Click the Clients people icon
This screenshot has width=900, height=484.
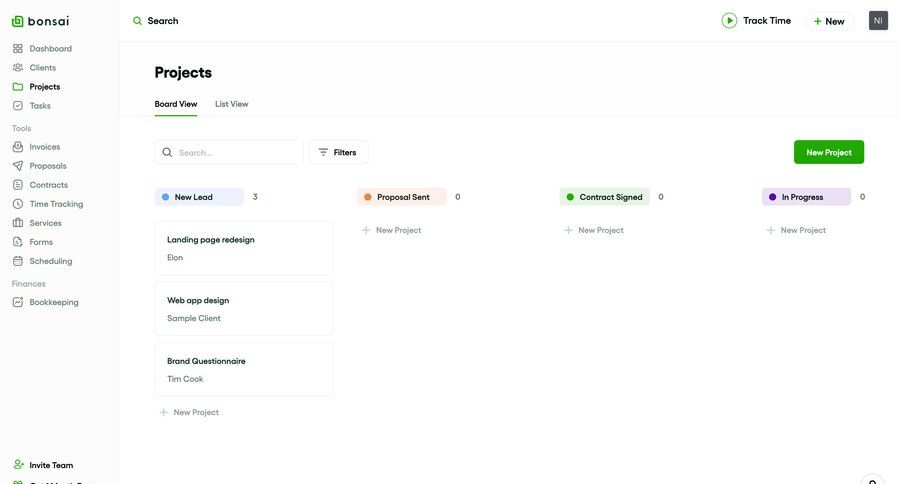click(18, 68)
